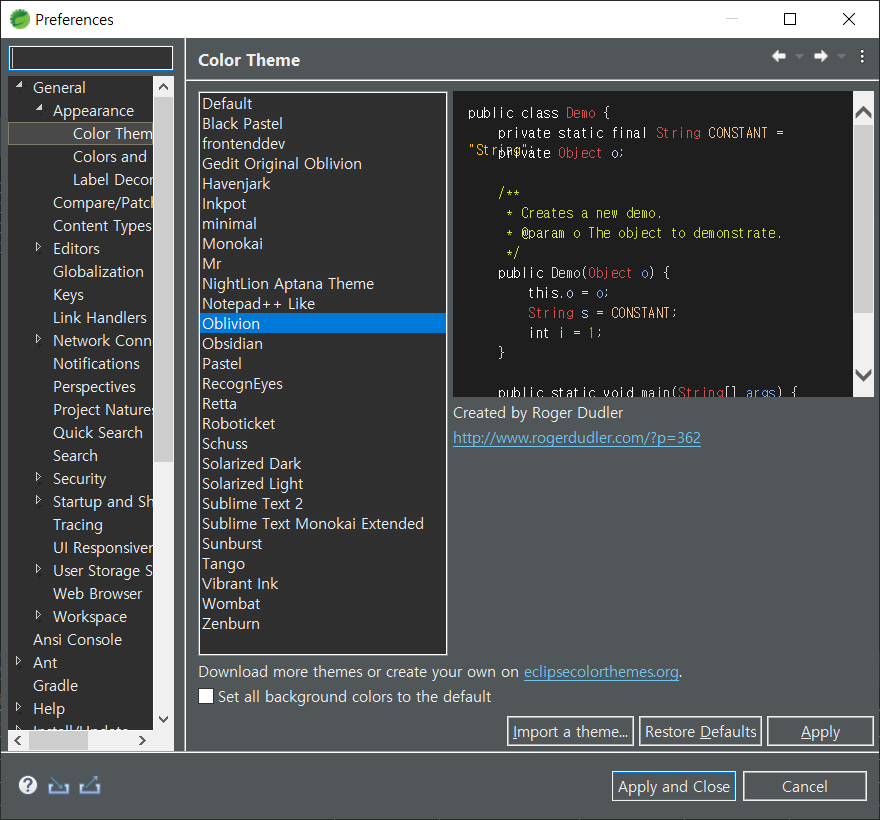Select Link Handlers tree item
The width and height of the screenshot is (880, 820).
coord(100,318)
